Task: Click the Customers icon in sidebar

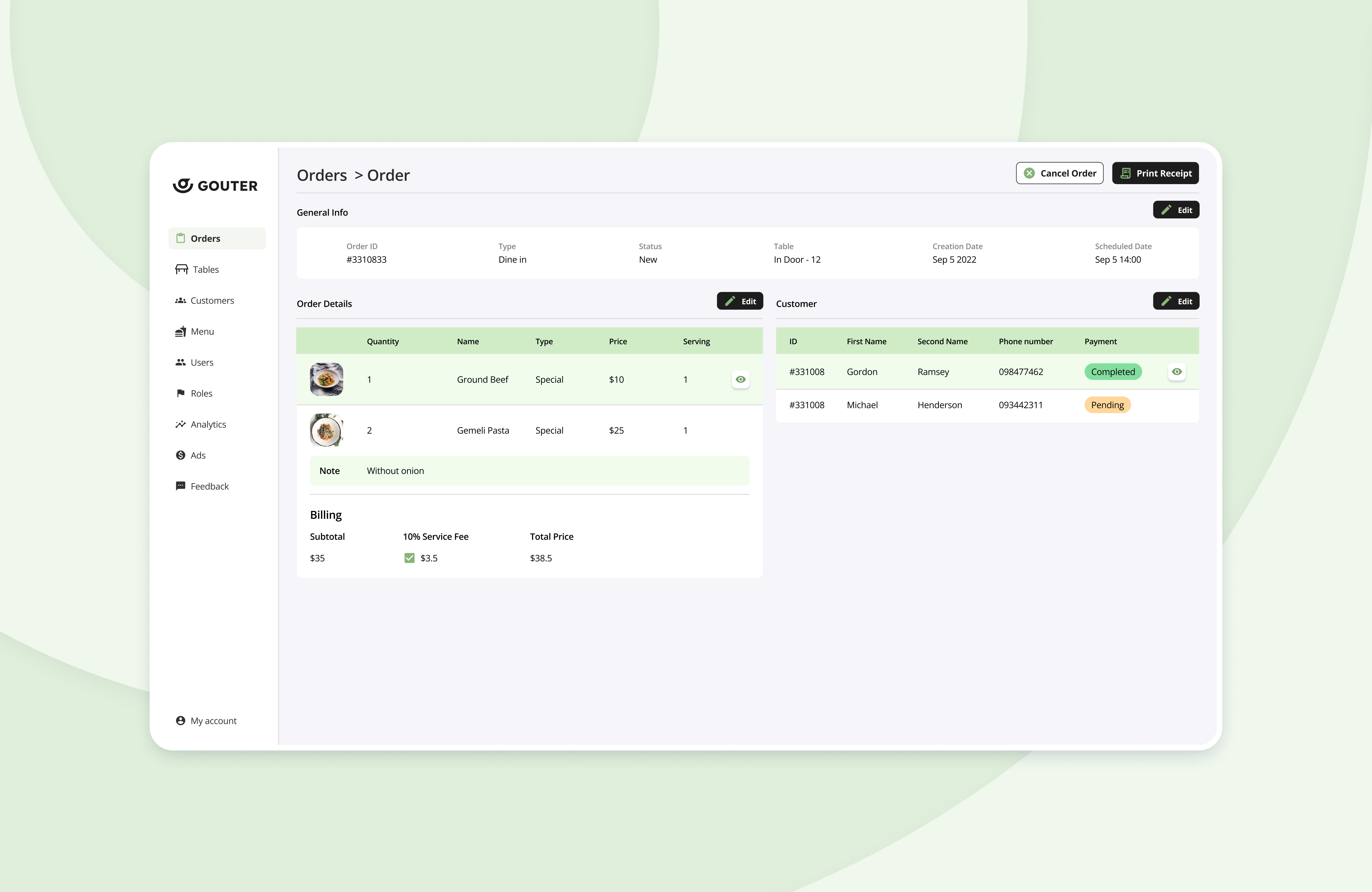Action: click(x=180, y=300)
